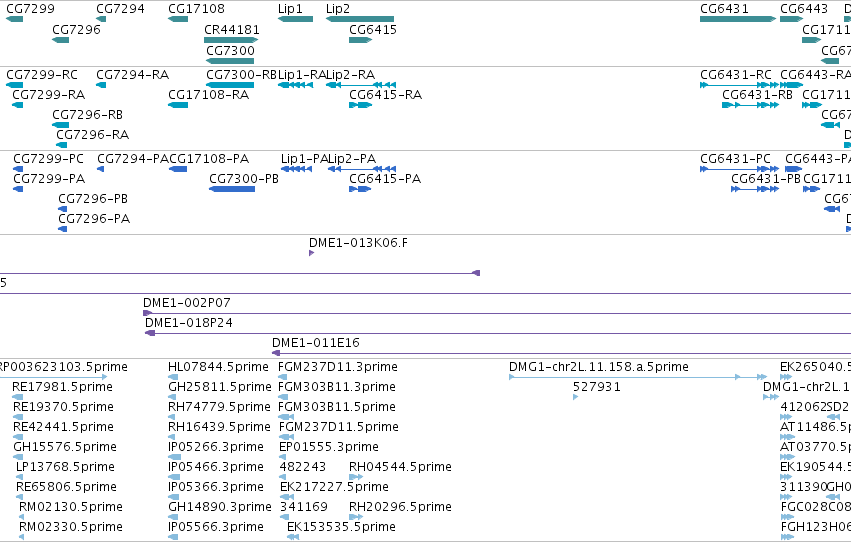Select transcript CG6415-RA
Screen dimensions: 851x542
click(x=360, y=105)
